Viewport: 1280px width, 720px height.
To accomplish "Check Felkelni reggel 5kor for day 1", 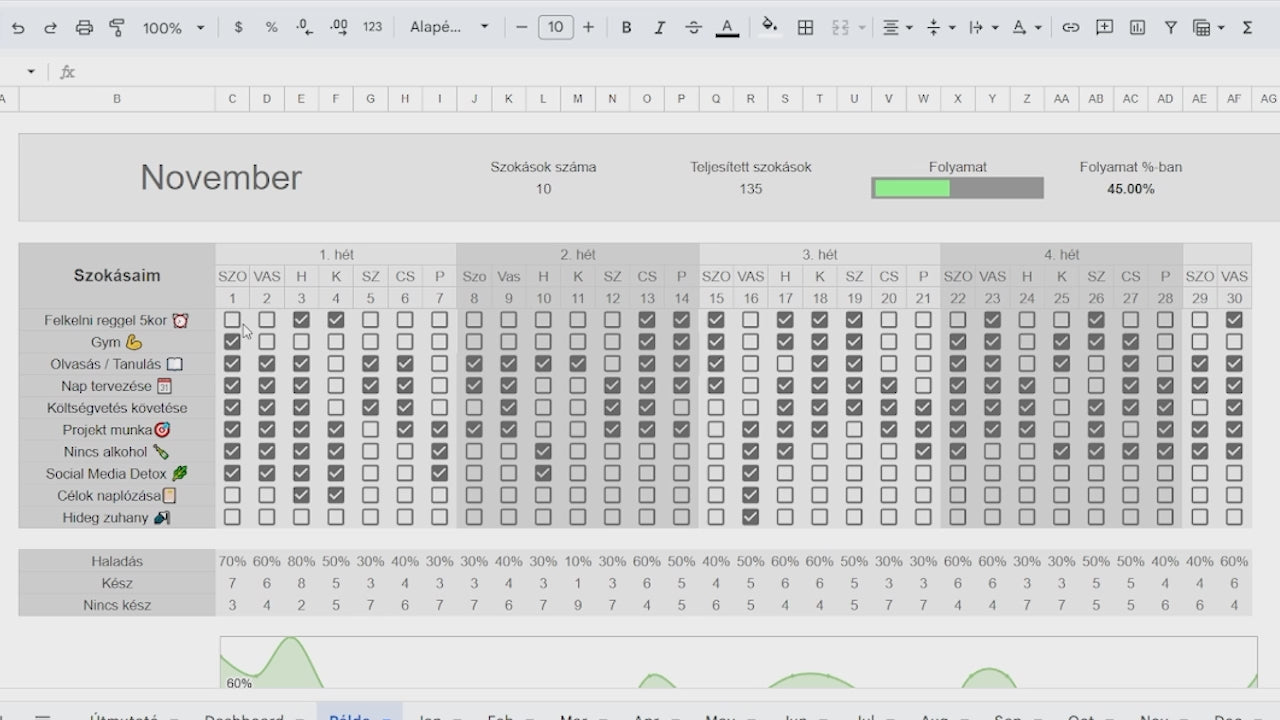I will tap(232, 320).
